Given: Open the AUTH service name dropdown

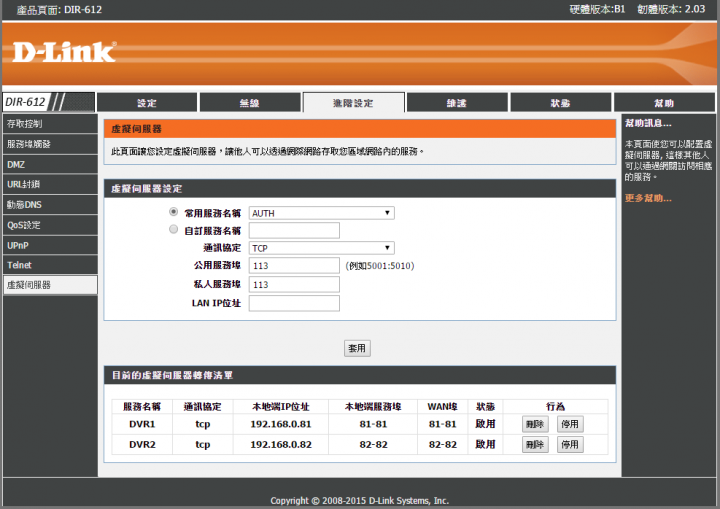Looking at the screenshot, I should [x=321, y=213].
